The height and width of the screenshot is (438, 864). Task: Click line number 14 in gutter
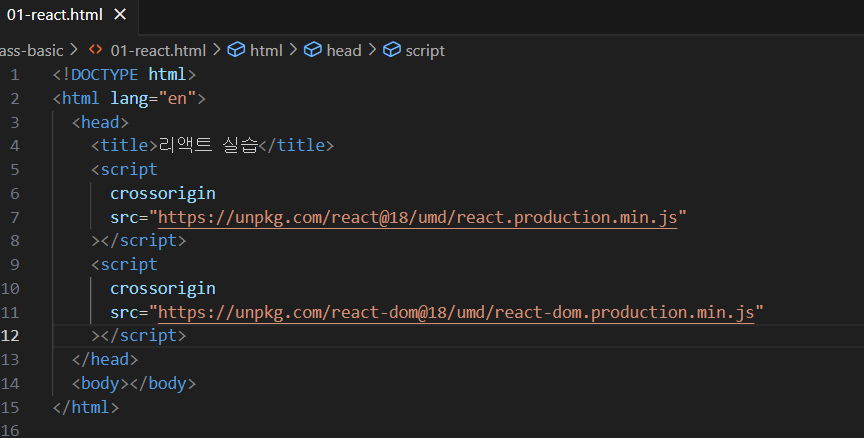pyautogui.click(x=10, y=383)
